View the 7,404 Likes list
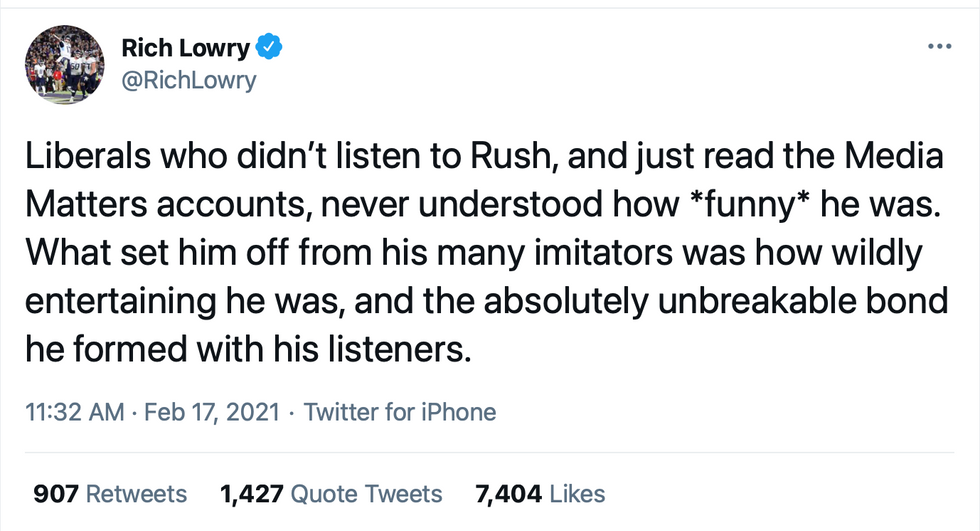The height and width of the screenshot is (531, 980). click(x=540, y=494)
